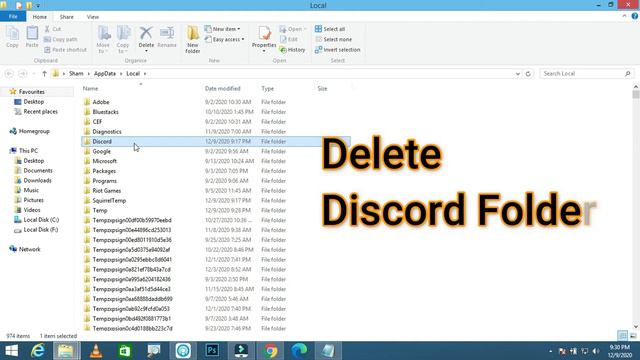Viewport: 640px width, 360px height.
Task: Open the File tab
Action: tap(13, 17)
